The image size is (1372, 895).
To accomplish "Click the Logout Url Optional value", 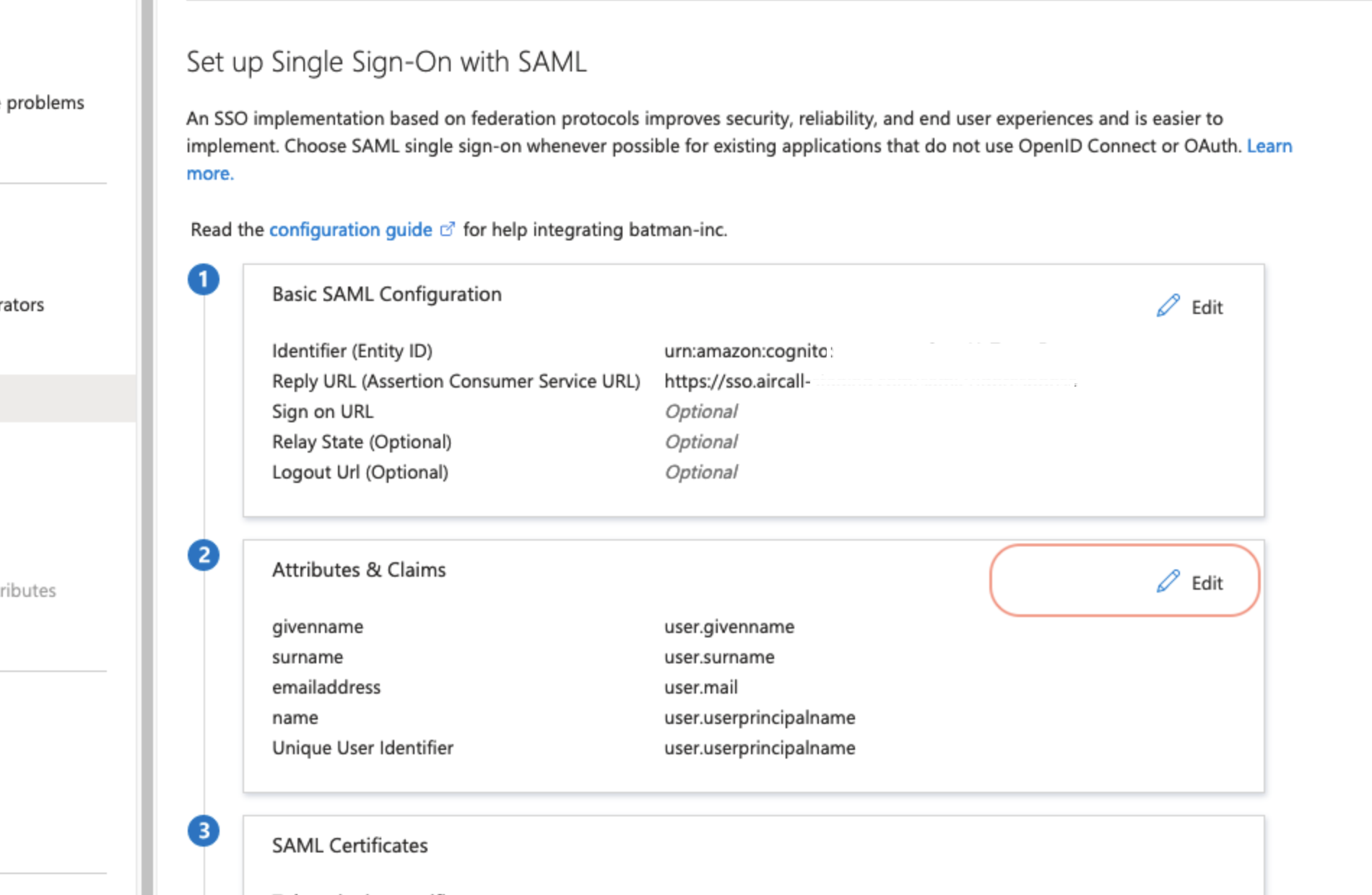I will click(701, 472).
